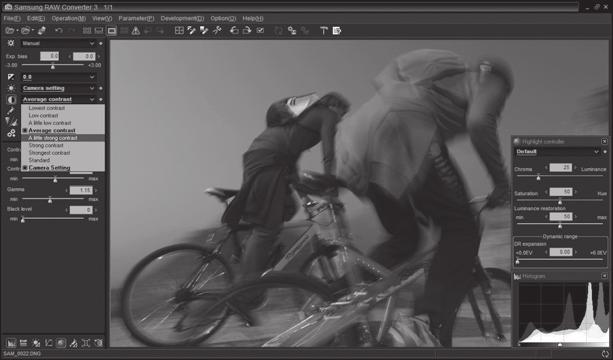The width and height of the screenshot is (613, 360).
Task: Open the Operation menu
Action: coord(68,18)
